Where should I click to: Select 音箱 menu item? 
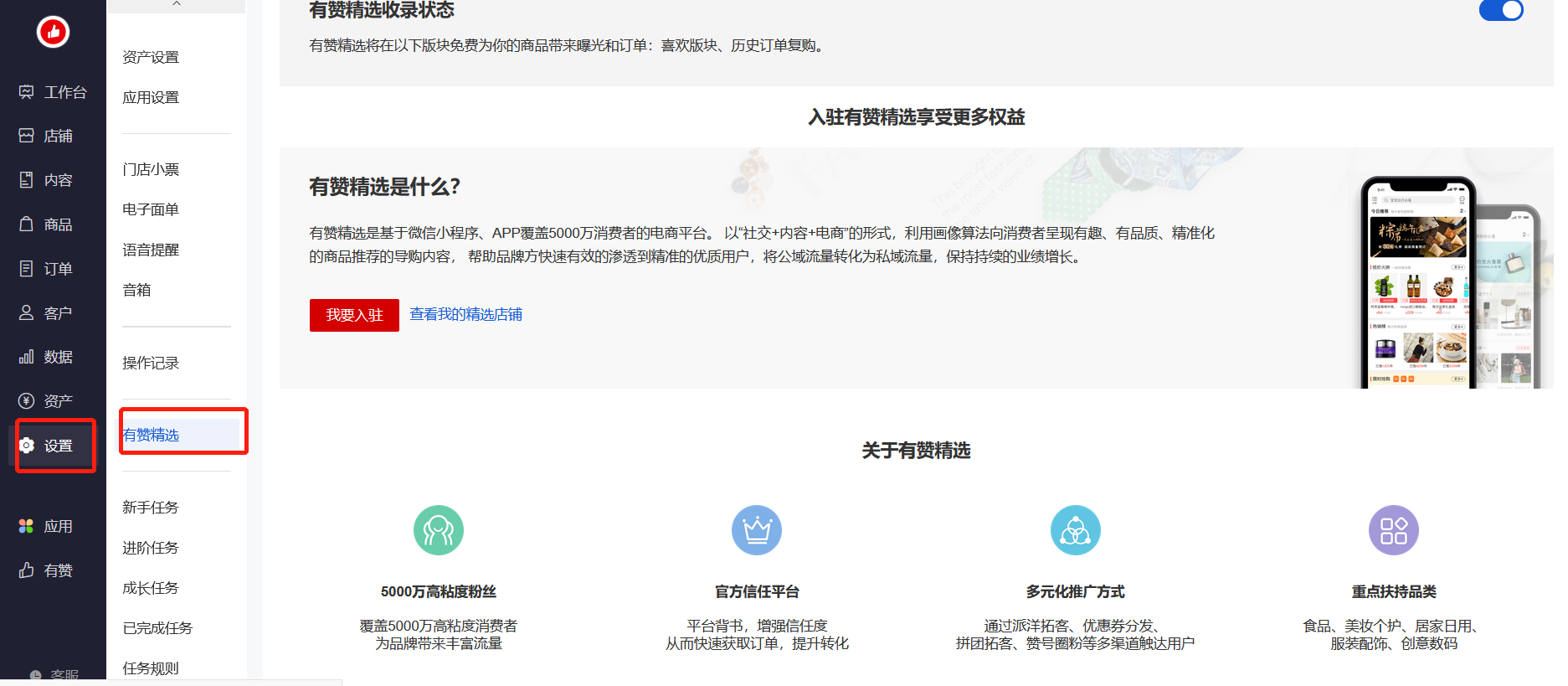tap(136, 290)
